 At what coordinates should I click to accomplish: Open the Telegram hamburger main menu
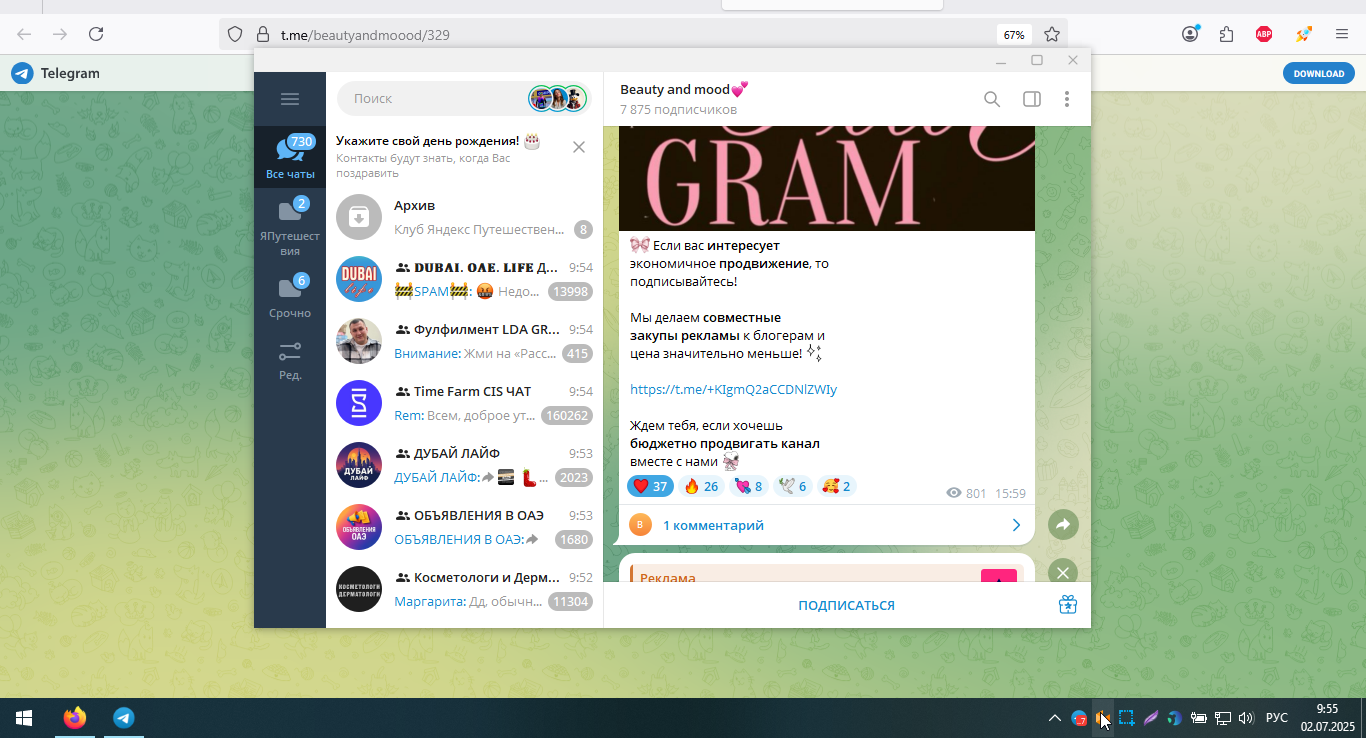point(290,99)
